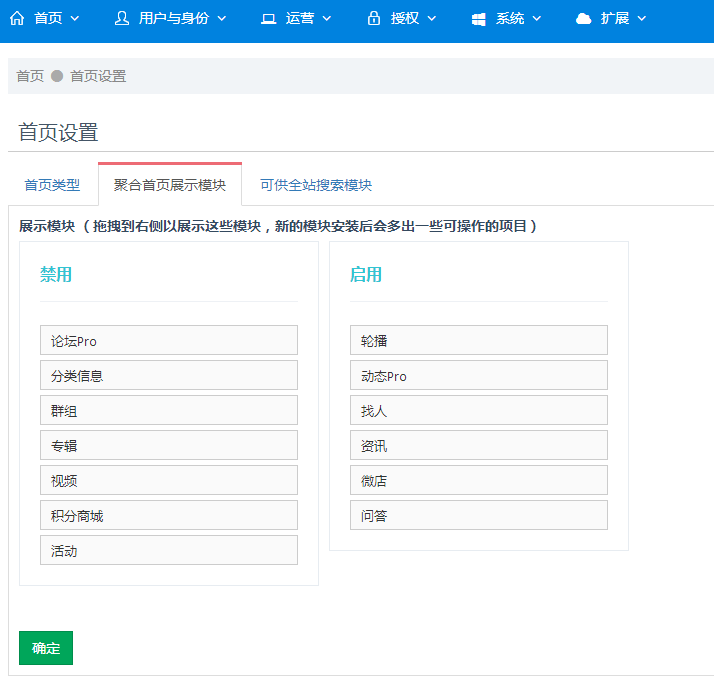Screen dimensions: 714x683
Task: Expand the 系统 menu chevron
Action: pos(537,19)
